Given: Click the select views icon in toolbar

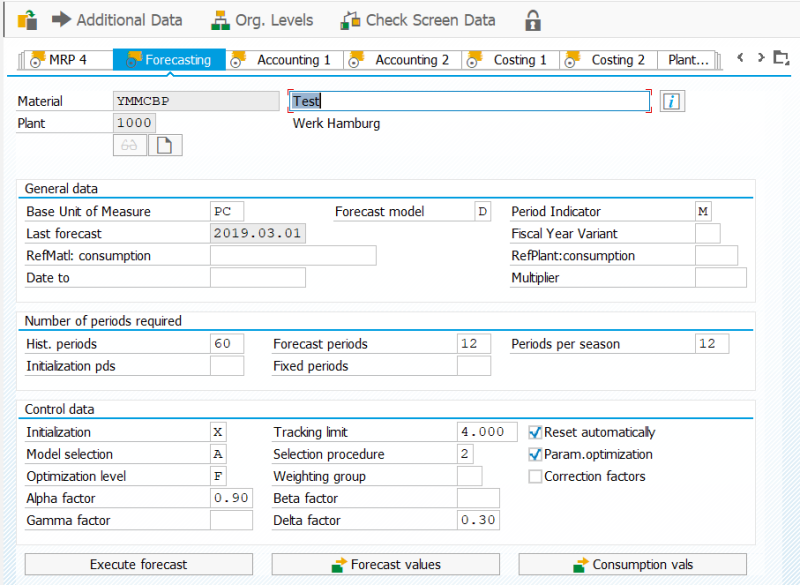Looking at the screenshot, I should [x=28, y=20].
